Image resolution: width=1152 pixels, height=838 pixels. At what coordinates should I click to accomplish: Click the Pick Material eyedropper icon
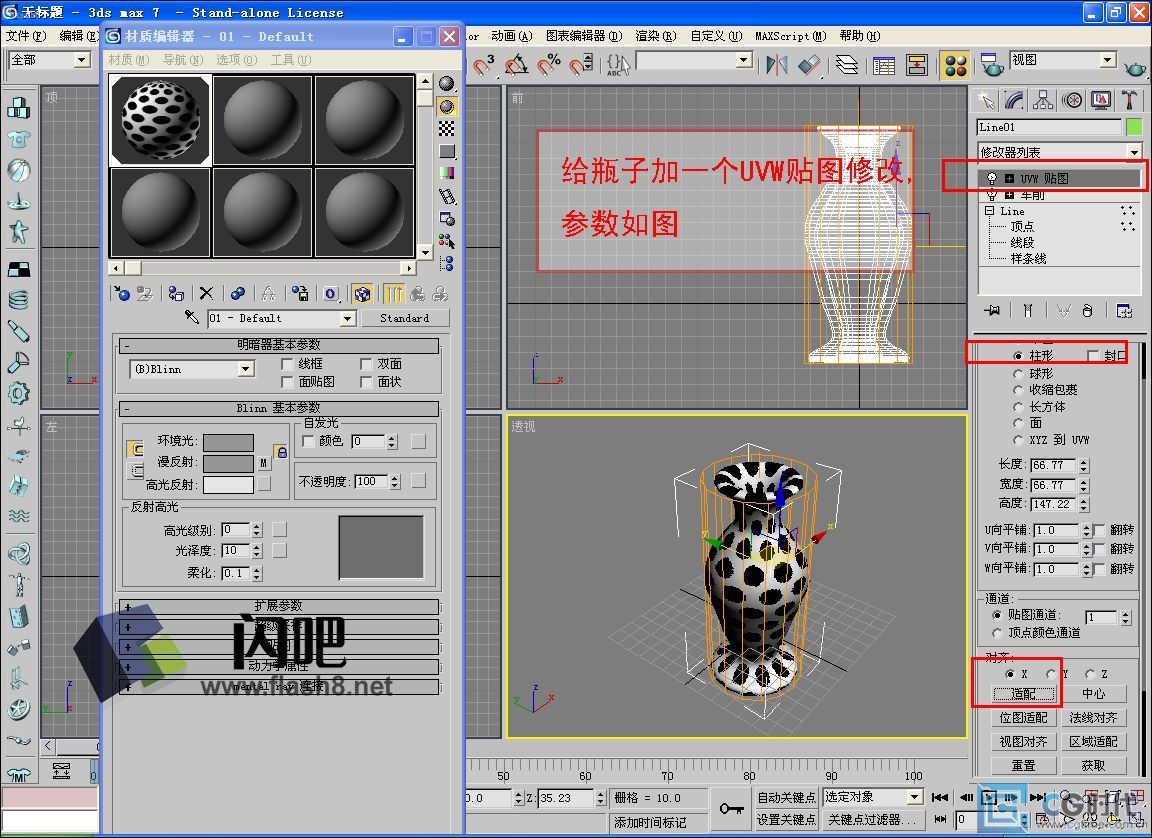(x=193, y=318)
